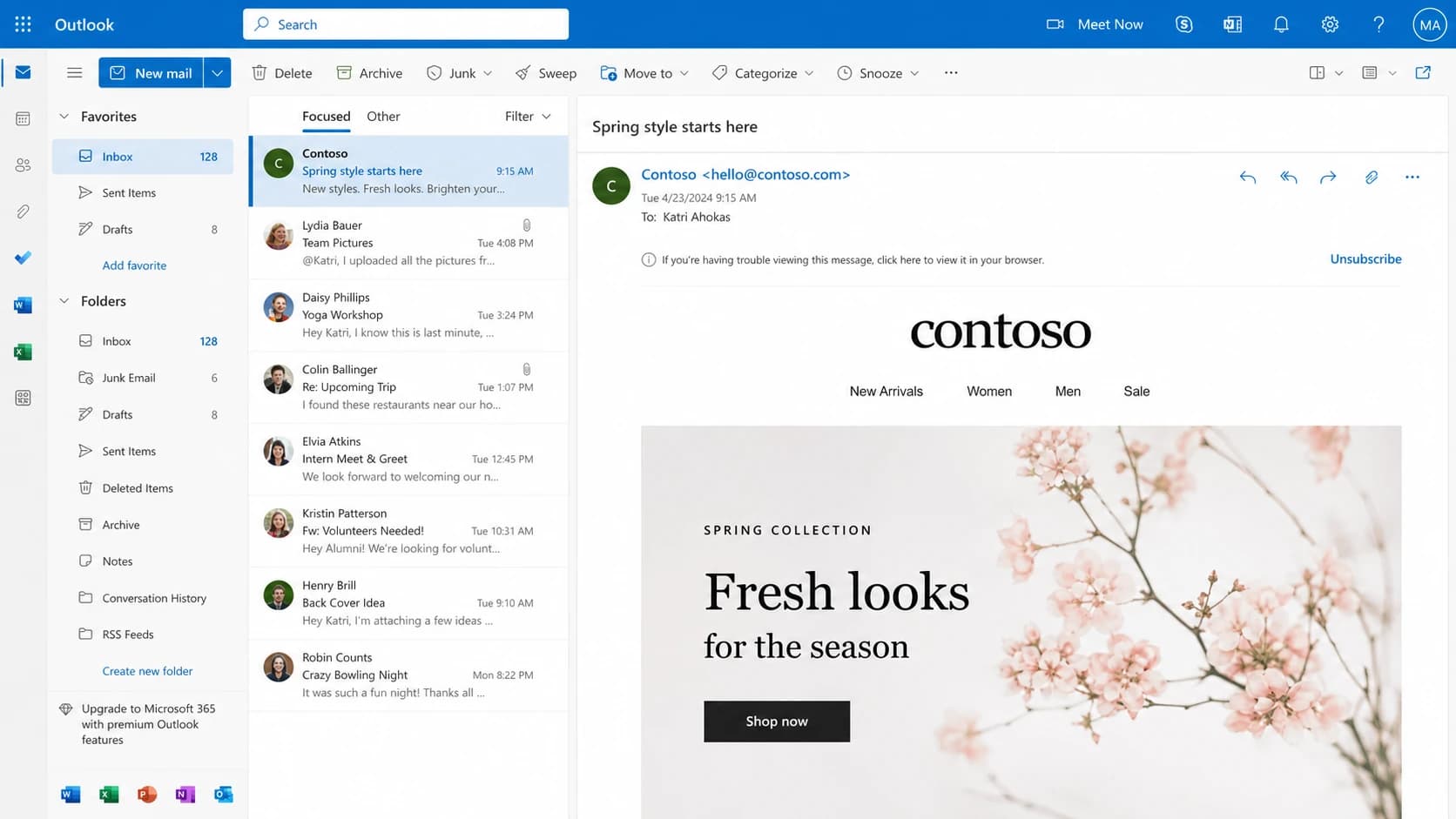
Task: Open the Calendar module in left rail
Action: (24, 118)
